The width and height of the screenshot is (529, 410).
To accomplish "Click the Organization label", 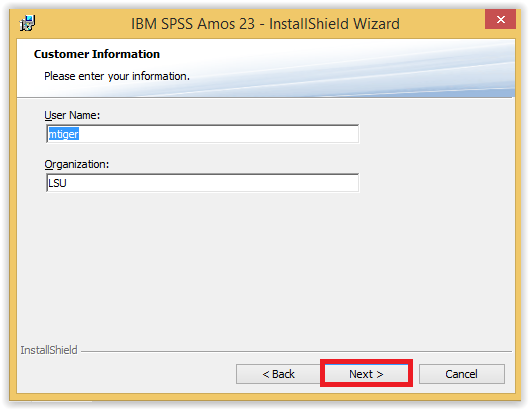I will (77, 164).
